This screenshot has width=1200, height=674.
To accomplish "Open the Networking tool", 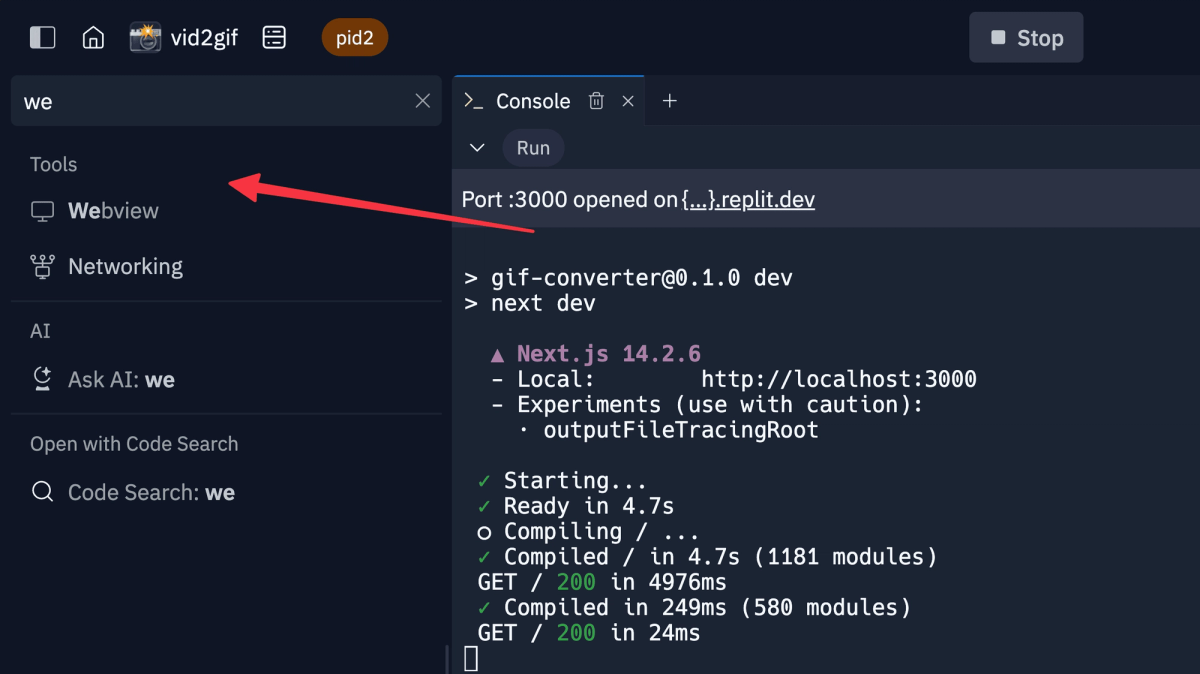I will pos(125,266).
